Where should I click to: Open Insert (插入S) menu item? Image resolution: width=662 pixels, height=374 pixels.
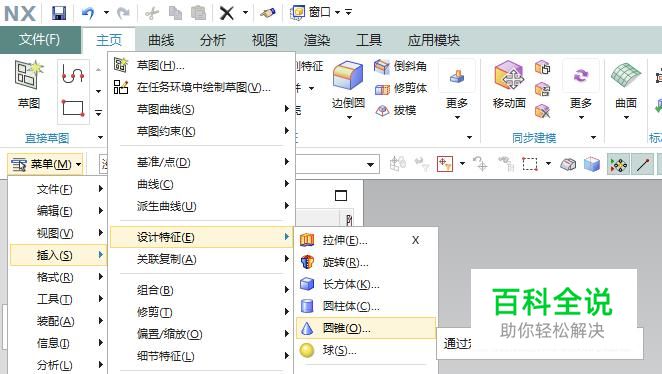(x=58, y=255)
